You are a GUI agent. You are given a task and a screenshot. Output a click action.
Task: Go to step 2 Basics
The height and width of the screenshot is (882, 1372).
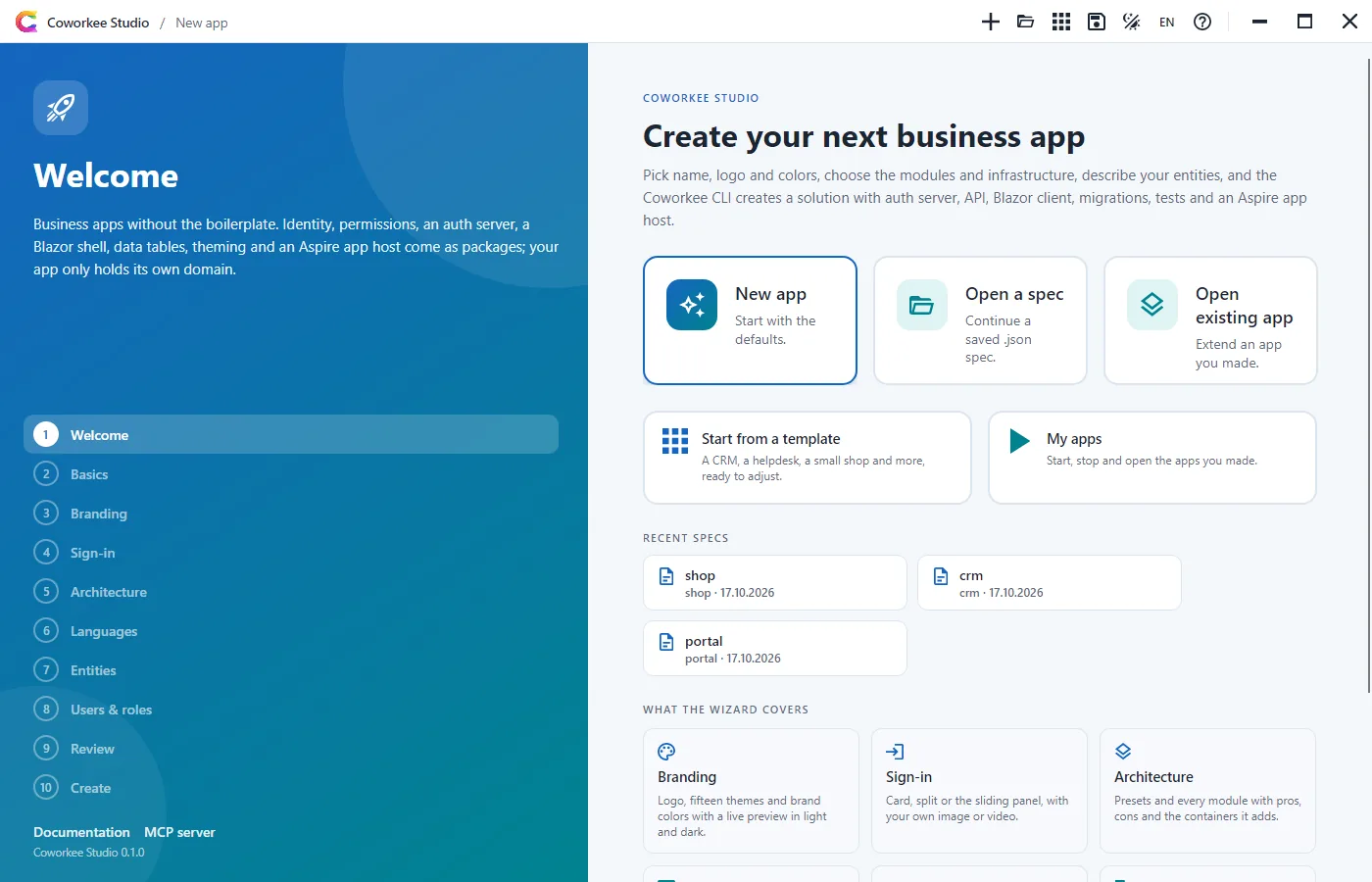(291, 474)
